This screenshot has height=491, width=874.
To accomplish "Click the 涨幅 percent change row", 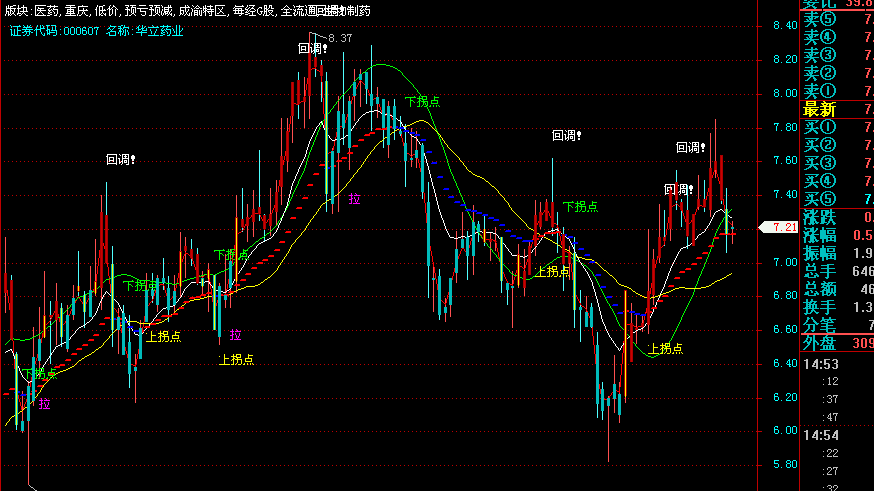I will point(838,235).
